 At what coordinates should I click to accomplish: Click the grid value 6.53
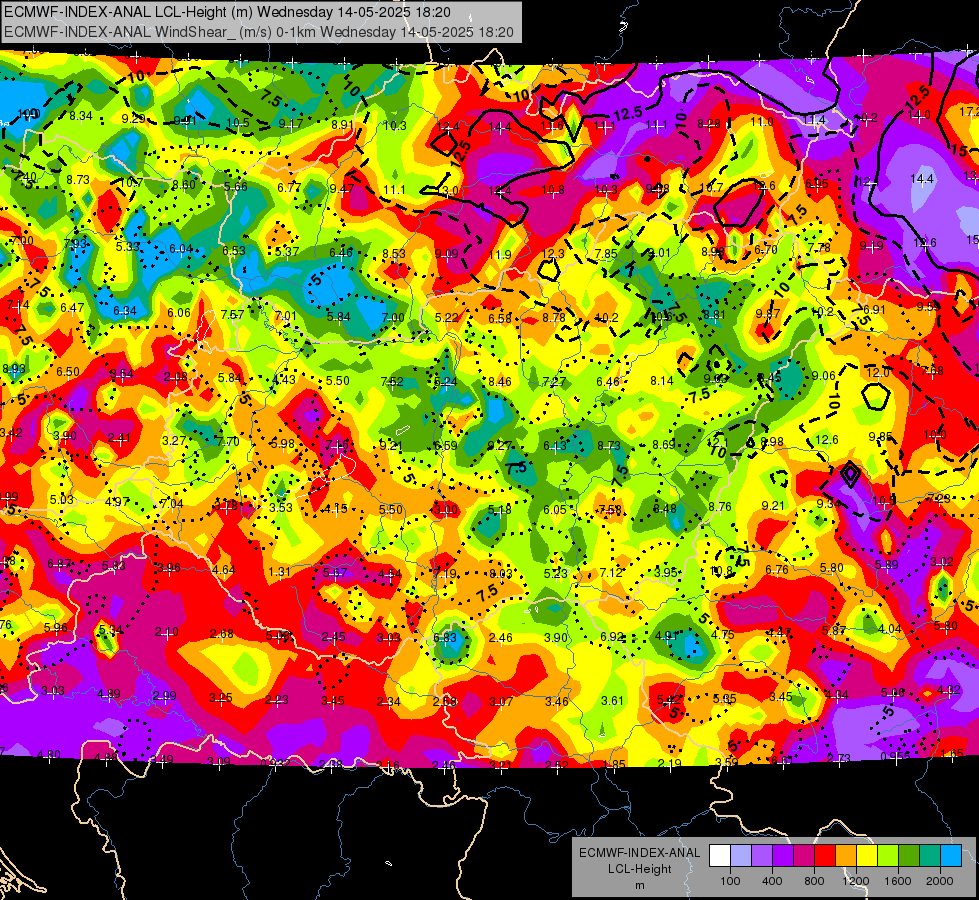pyautogui.click(x=234, y=250)
